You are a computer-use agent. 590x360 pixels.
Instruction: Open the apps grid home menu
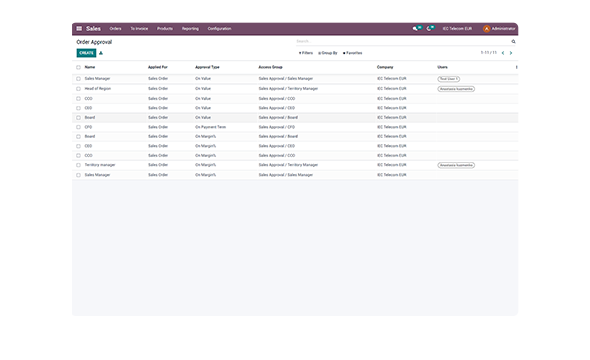79,29
